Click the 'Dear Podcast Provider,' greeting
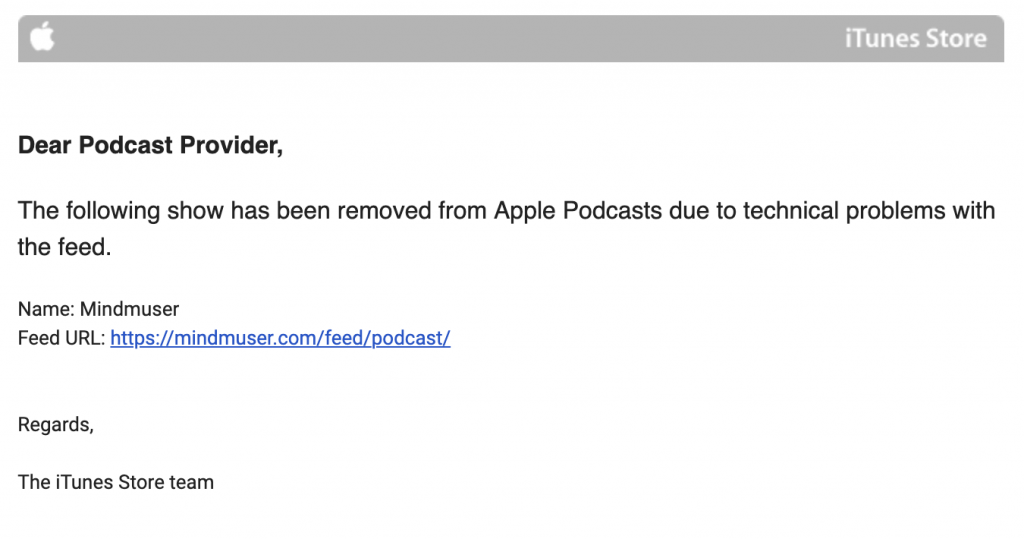The height and width of the screenshot is (539, 1024). [x=150, y=145]
